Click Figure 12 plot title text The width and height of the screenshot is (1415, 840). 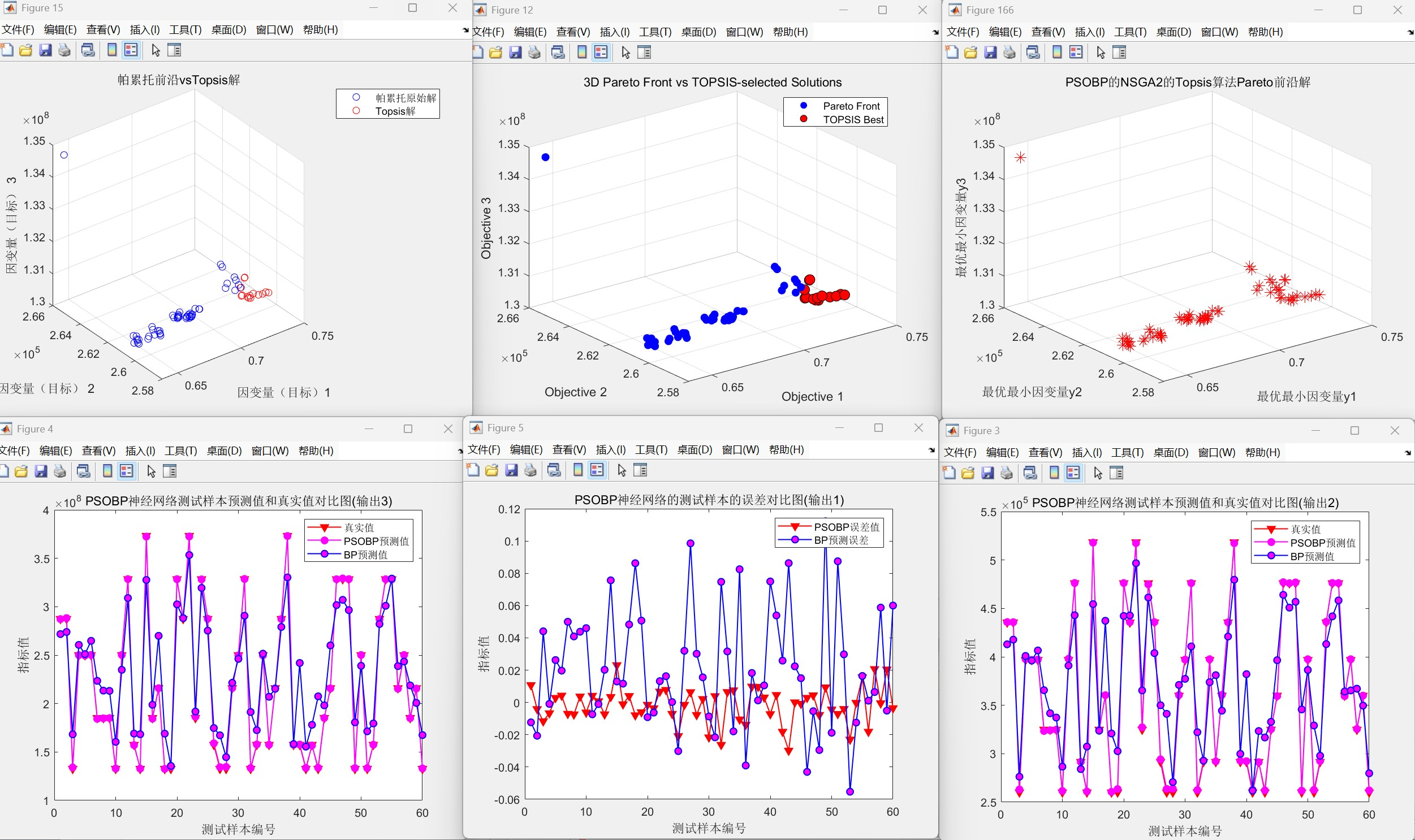[x=713, y=83]
